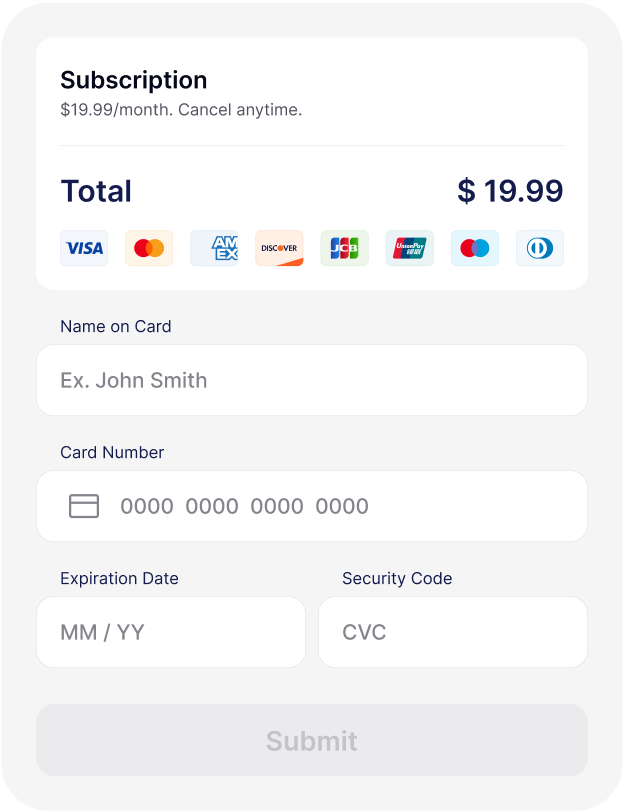Focus the MM / YY expiration field
Screen dimensions: 624x812
(171, 632)
